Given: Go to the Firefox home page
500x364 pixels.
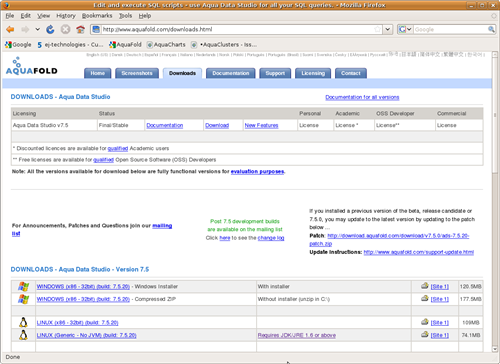Looking at the screenshot, I should pos(80,29).
